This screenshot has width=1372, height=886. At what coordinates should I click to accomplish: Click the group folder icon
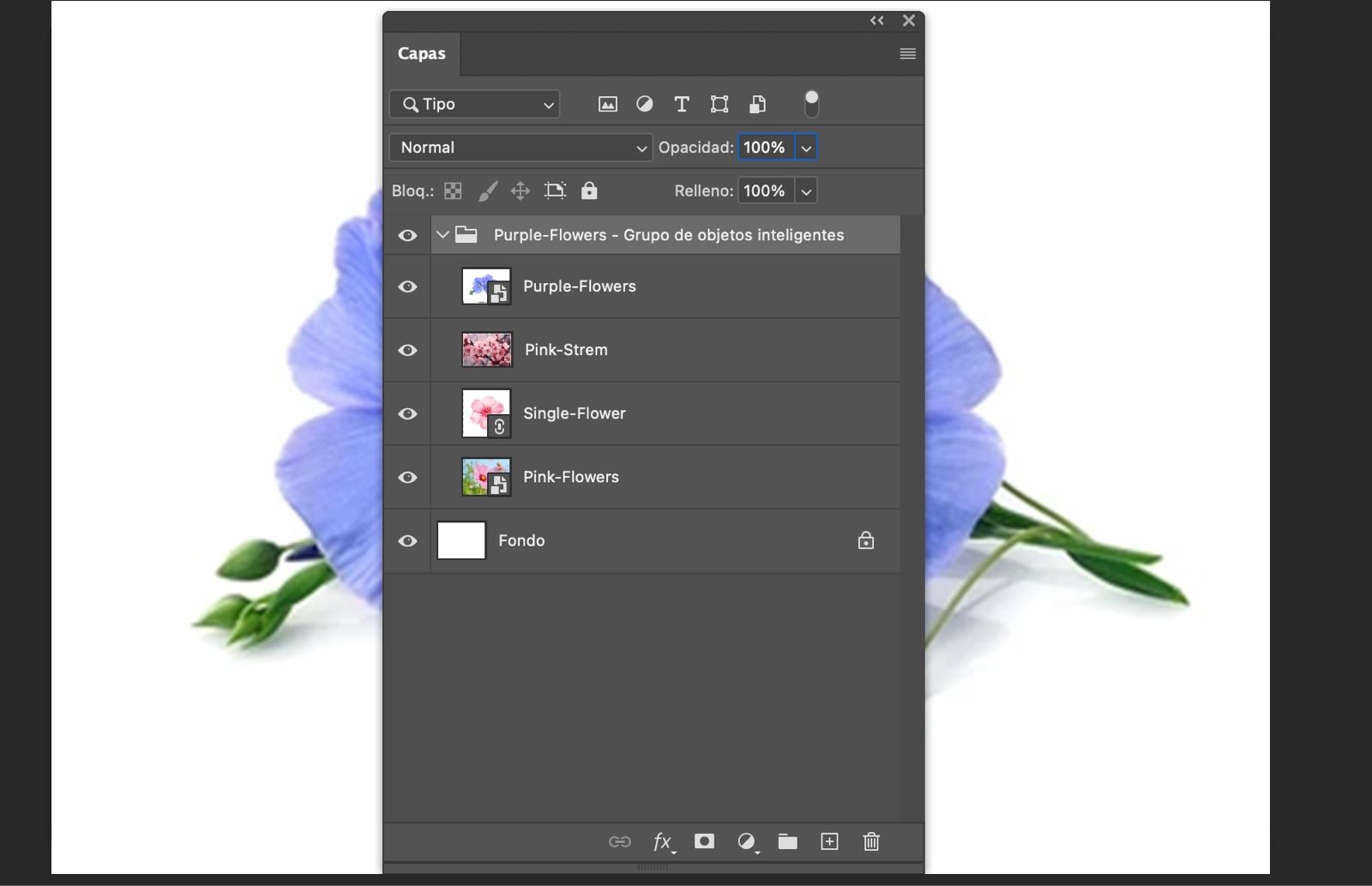click(x=466, y=235)
